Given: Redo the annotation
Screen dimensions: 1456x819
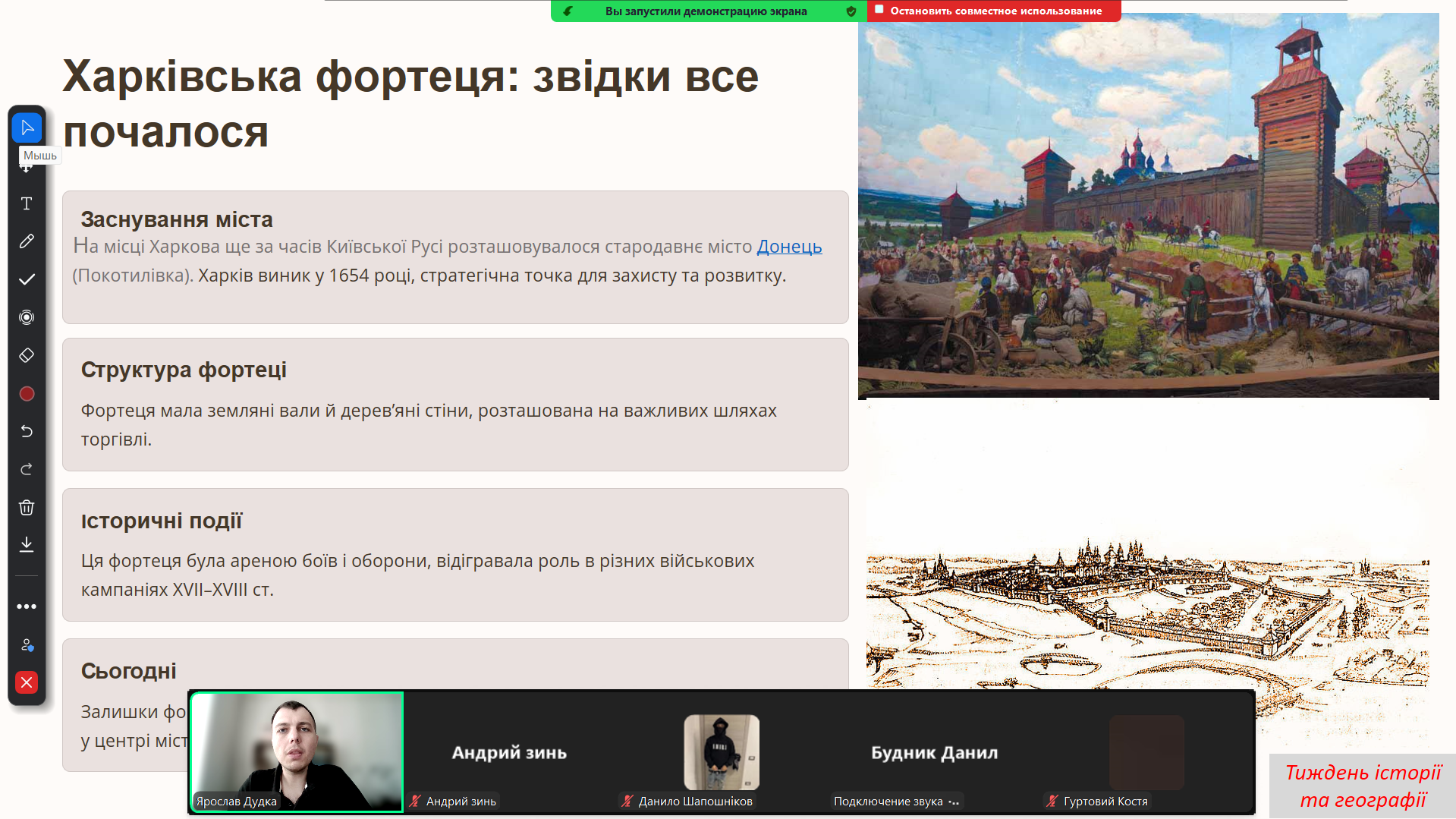Looking at the screenshot, I should tap(27, 469).
